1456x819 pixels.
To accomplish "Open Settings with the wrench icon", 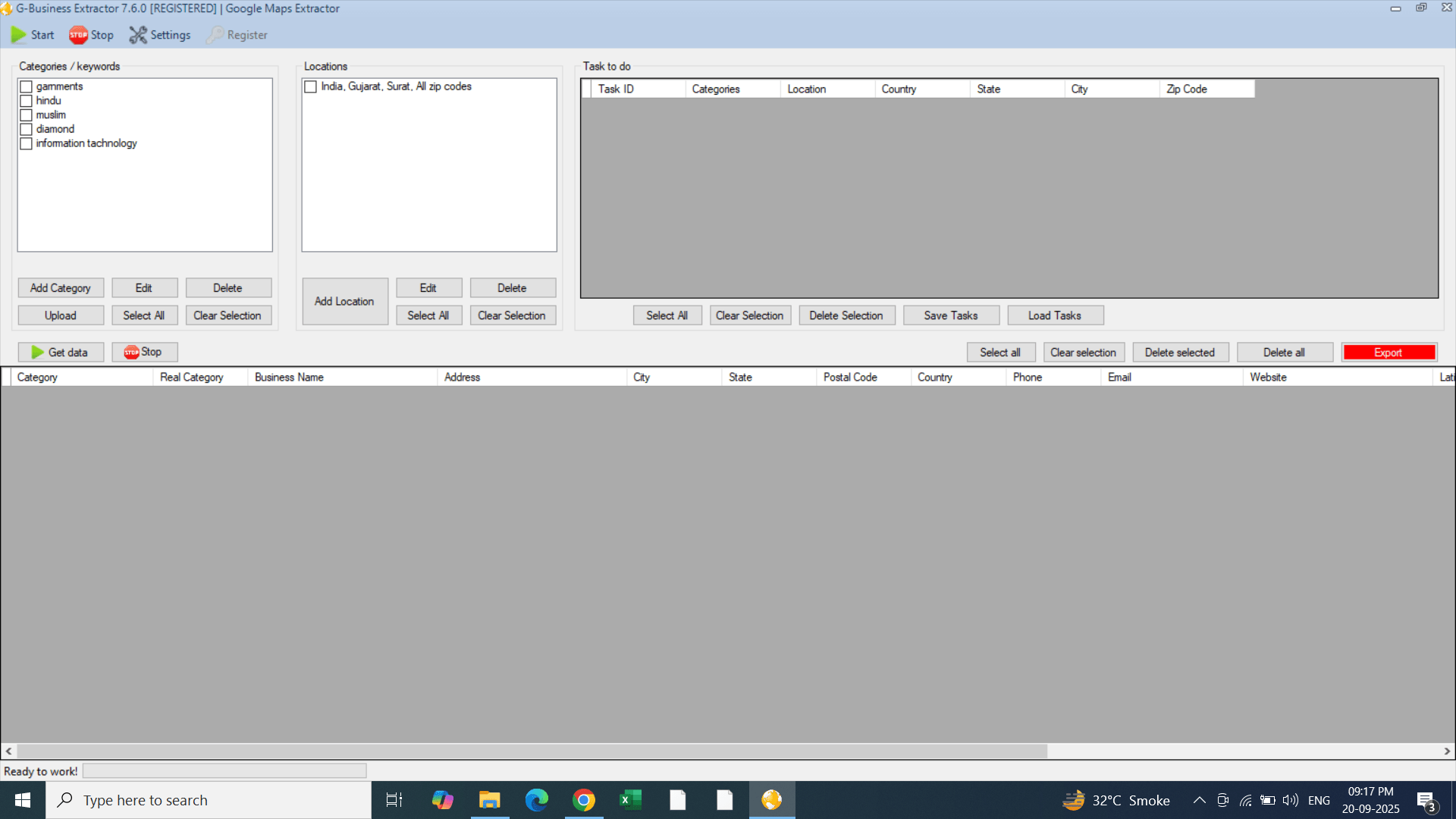I will [x=138, y=35].
